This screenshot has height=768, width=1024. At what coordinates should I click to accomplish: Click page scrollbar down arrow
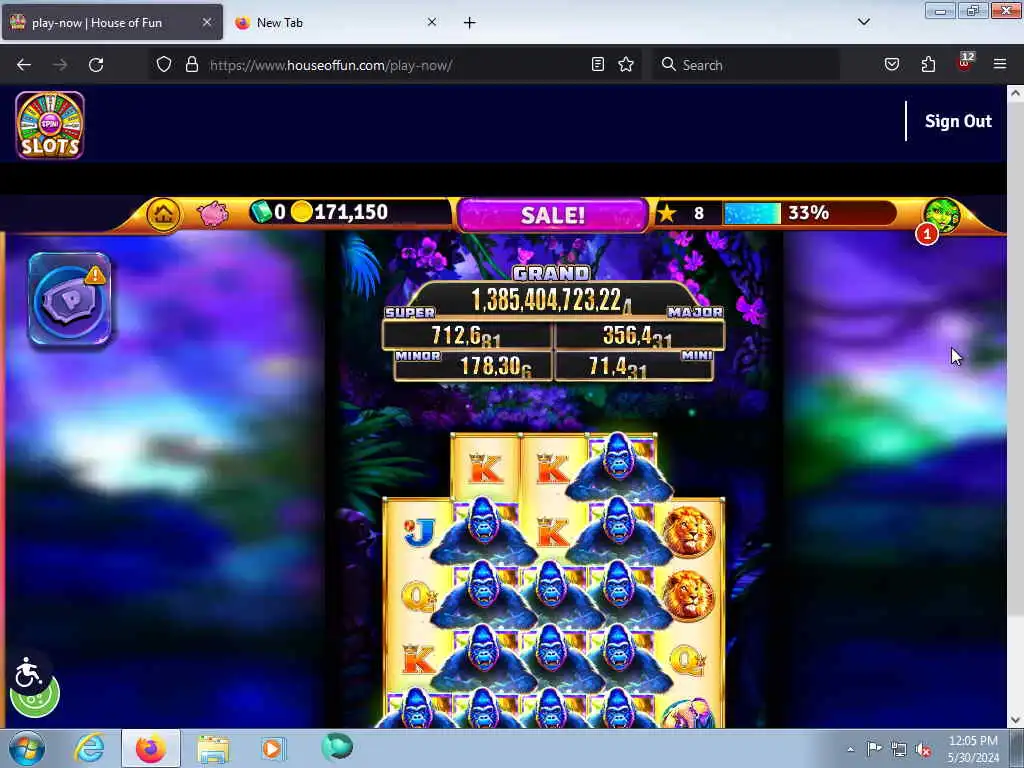point(1015,720)
